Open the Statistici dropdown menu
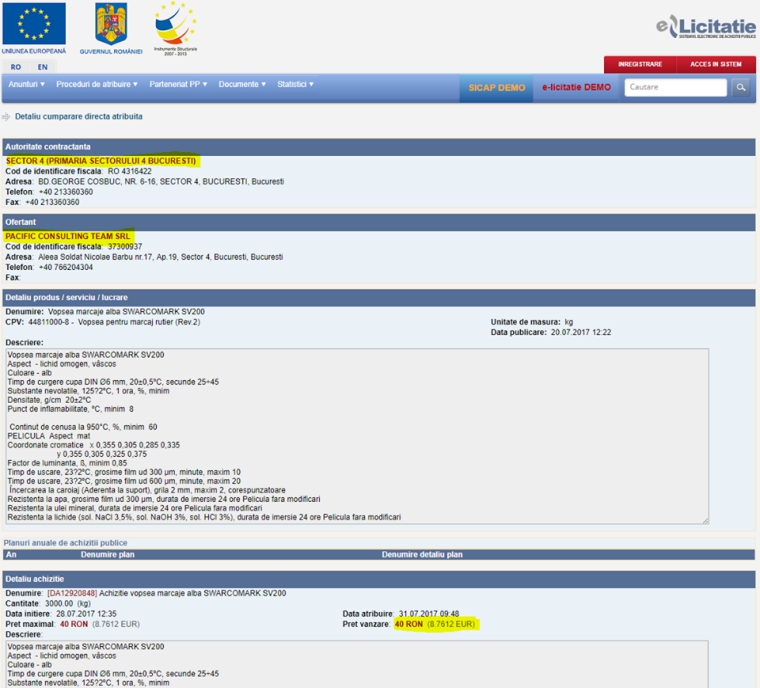The width and height of the screenshot is (760, 688). (296, 84)
